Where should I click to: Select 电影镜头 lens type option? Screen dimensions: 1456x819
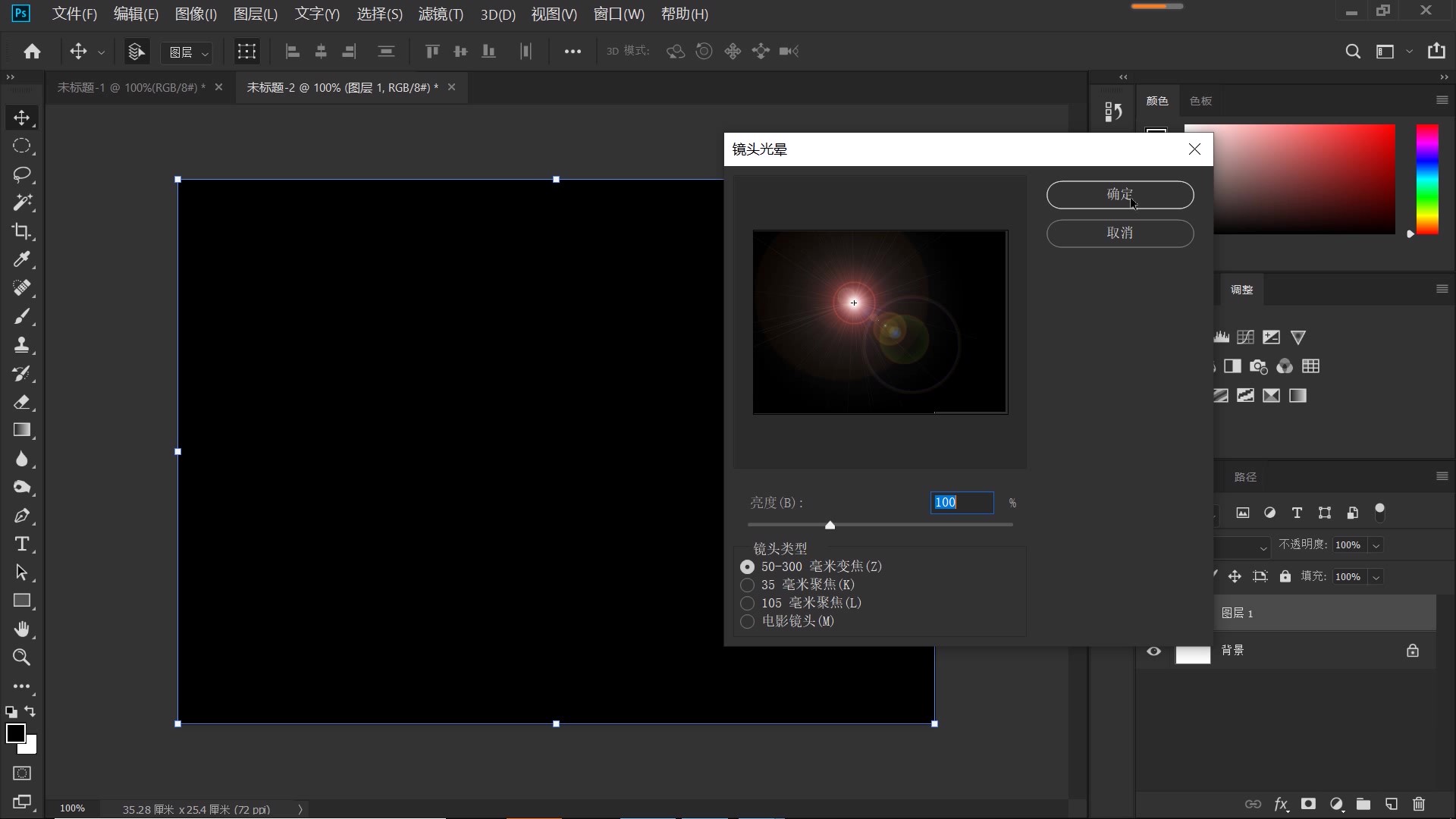tap(748, 621)
